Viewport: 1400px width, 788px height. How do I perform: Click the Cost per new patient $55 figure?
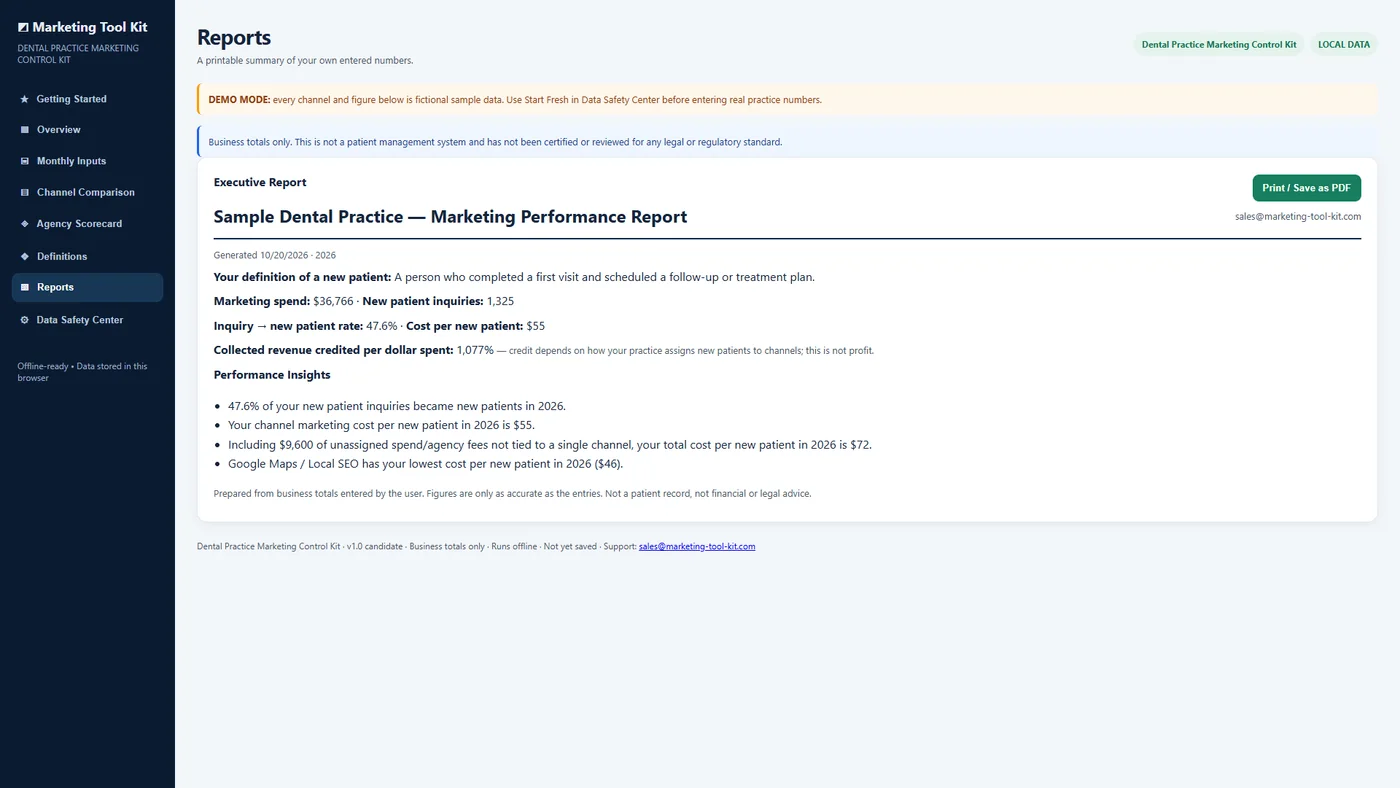536,326
